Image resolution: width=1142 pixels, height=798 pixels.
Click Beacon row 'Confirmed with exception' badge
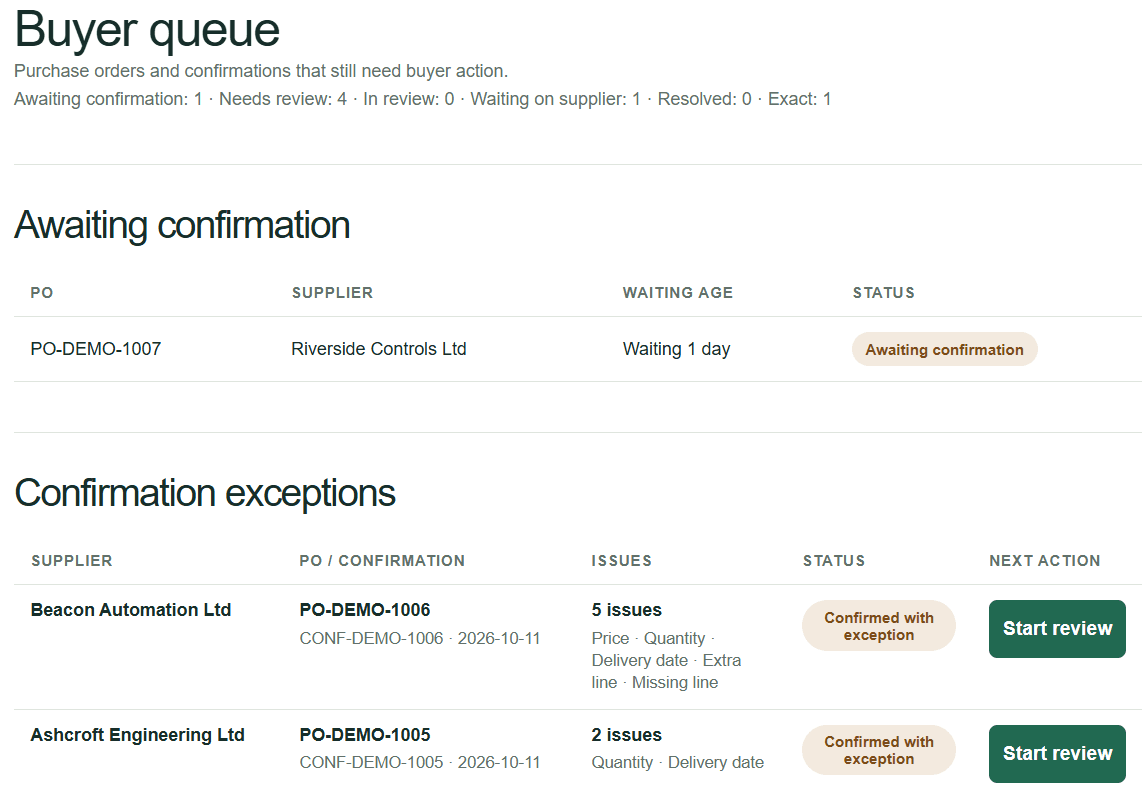pyautogui.click(x=878, y=625)
